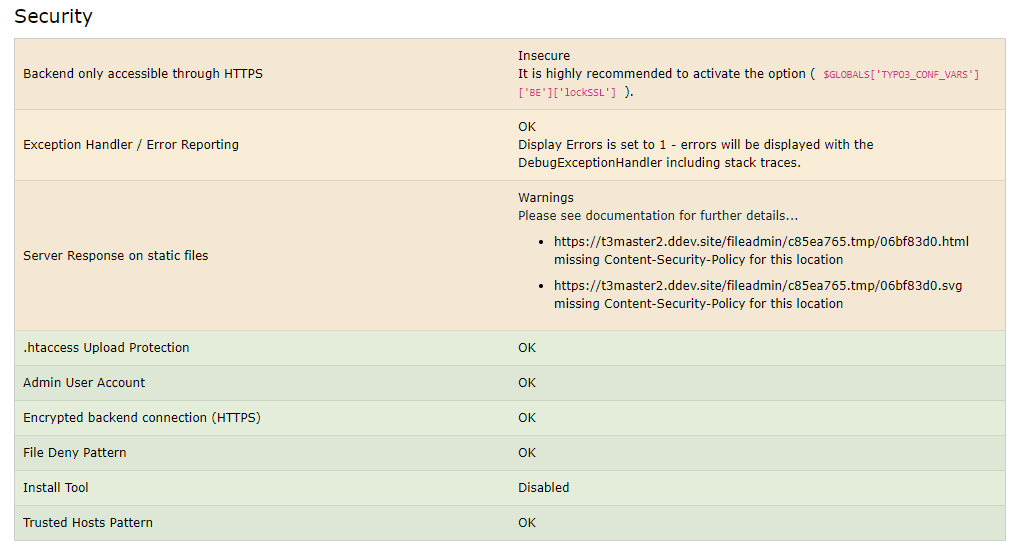1019x553 pixels.
Task: Select the Encrypted backend connection (HTTPS) row
Action: pyautogui.click(x=142, y=418)
